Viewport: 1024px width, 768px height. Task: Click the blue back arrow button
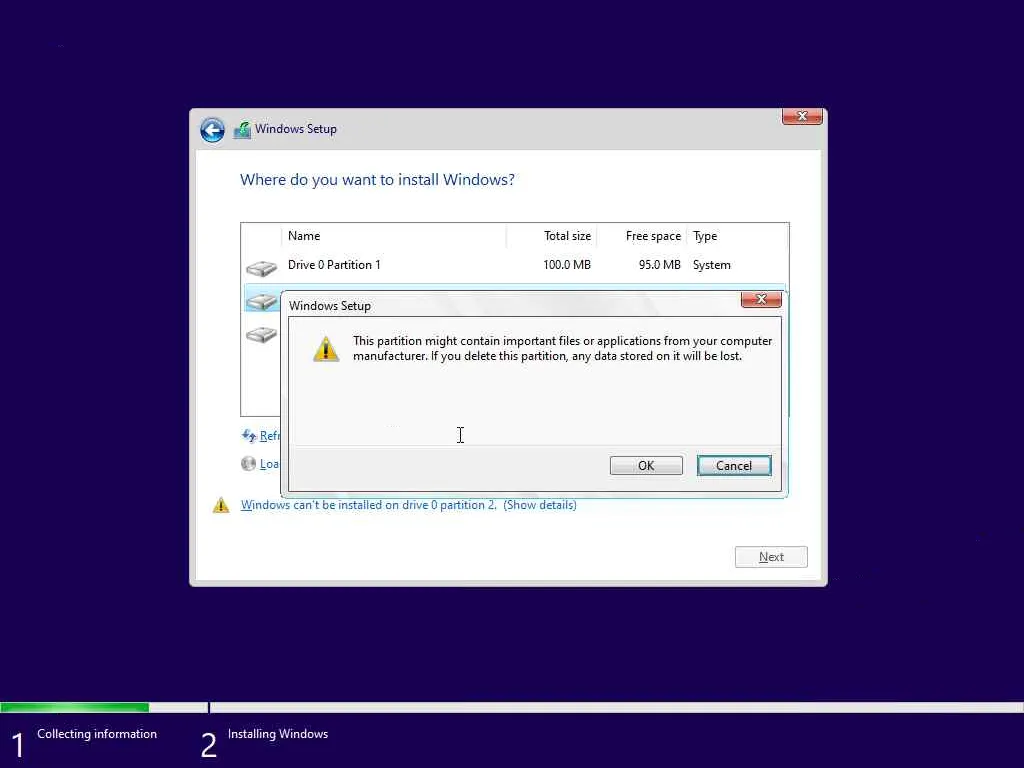point(212,130)
